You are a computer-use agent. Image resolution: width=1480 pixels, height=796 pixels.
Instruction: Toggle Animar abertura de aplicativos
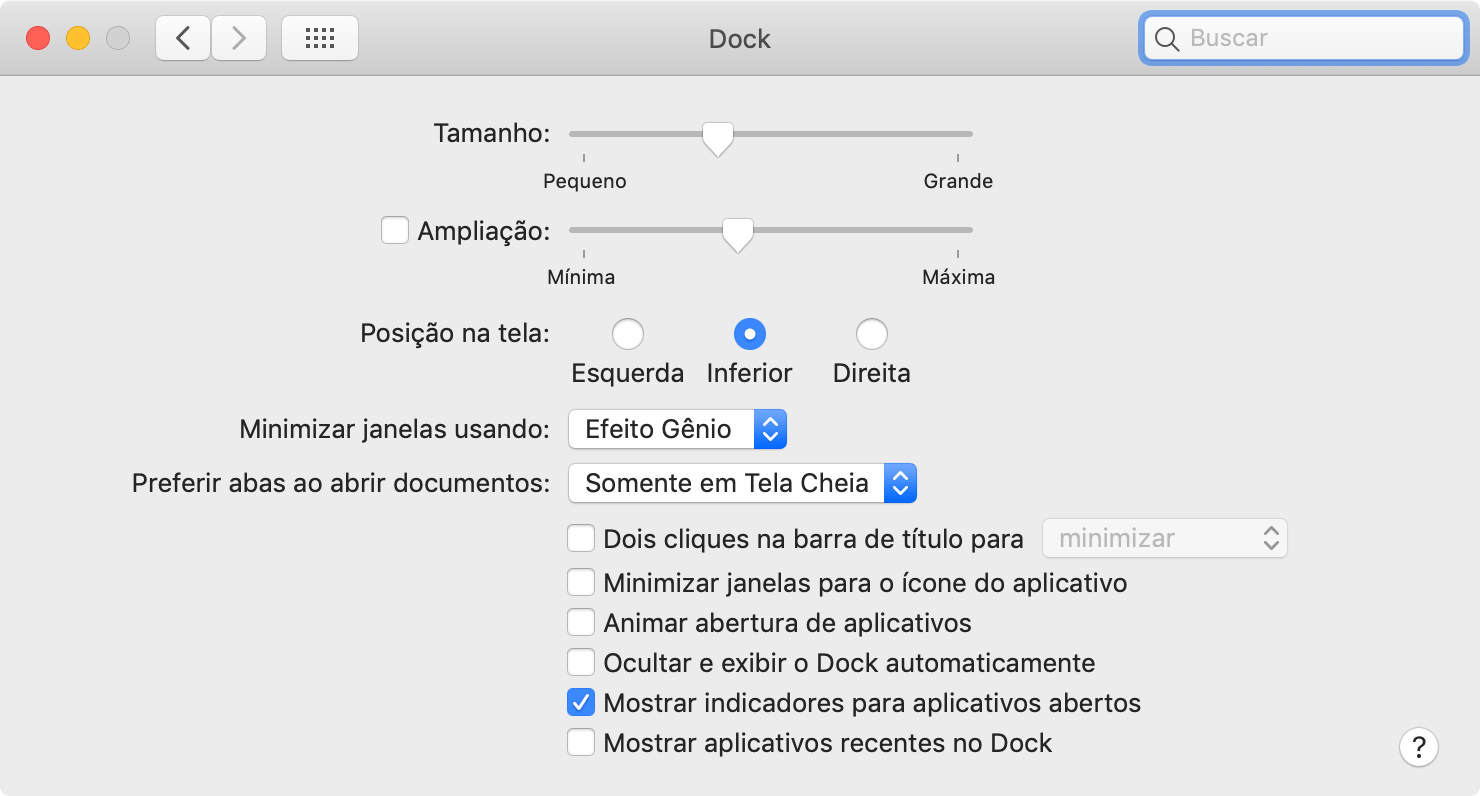tap(581, 623)
